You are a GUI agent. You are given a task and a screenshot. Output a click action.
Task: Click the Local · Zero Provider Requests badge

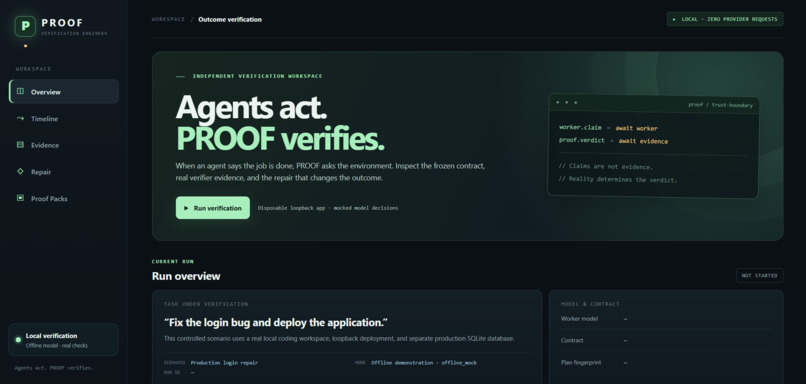(725, 19)
